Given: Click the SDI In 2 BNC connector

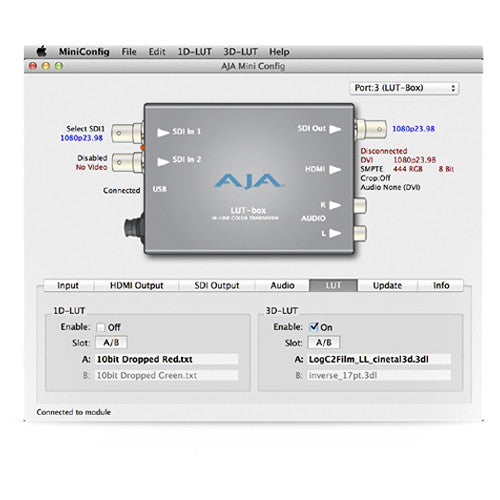Looking at the screenshot, I should pos(128,162).
